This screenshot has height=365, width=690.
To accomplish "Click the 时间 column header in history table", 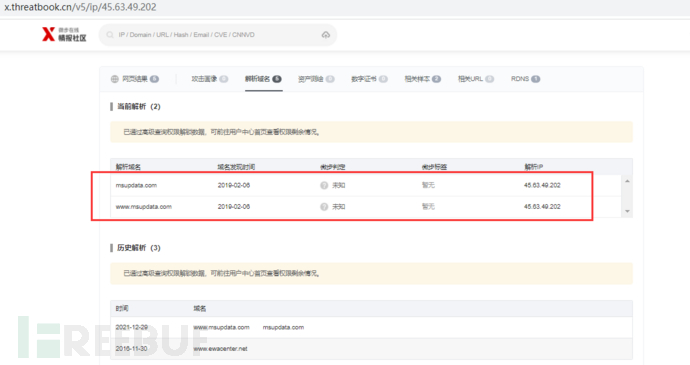I will pos(122,309).
